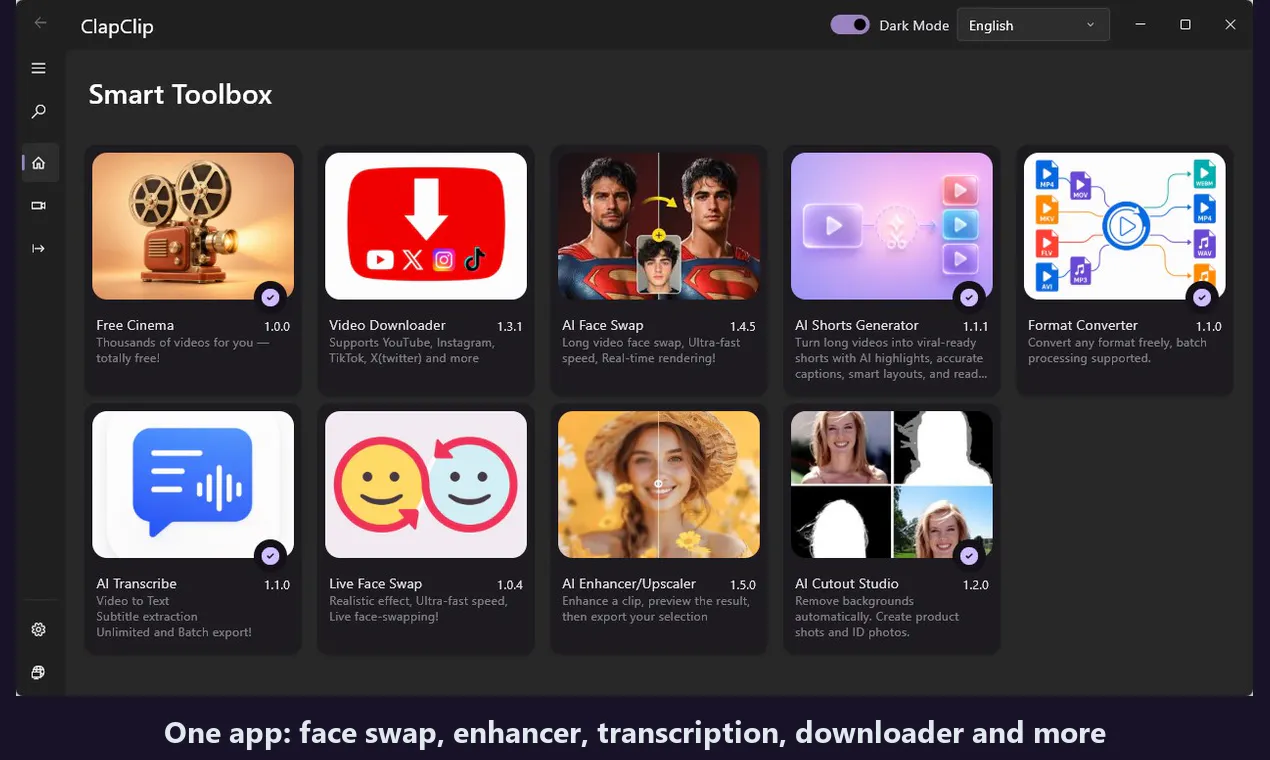Image resolution: width=1270 pixels, height=760 pixels.
Task: Close the ClapClip window
Action: click(1231, 25)
